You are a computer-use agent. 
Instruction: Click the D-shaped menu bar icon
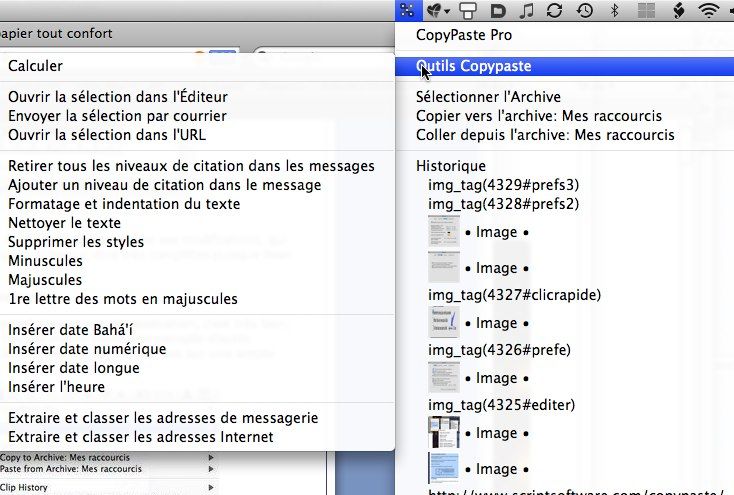coord(498,11)
